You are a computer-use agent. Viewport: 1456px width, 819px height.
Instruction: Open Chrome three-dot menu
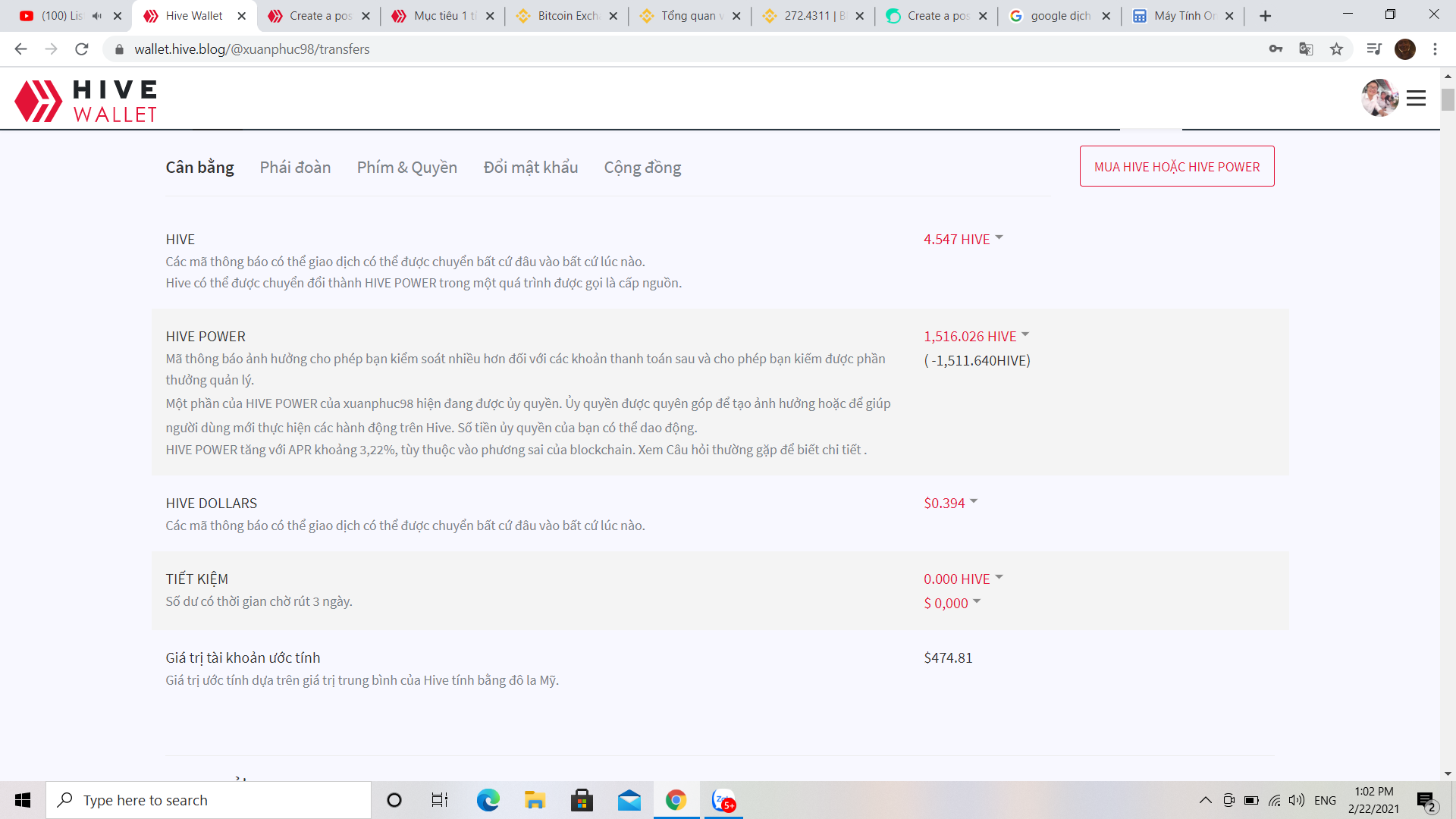tap(1435, 49)
